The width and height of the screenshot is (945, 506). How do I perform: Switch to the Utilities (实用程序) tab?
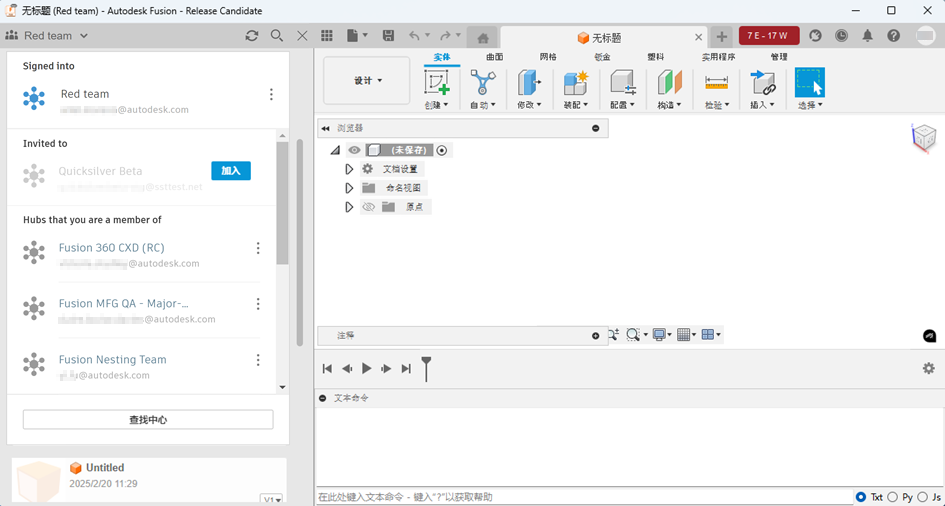point(718,57)
